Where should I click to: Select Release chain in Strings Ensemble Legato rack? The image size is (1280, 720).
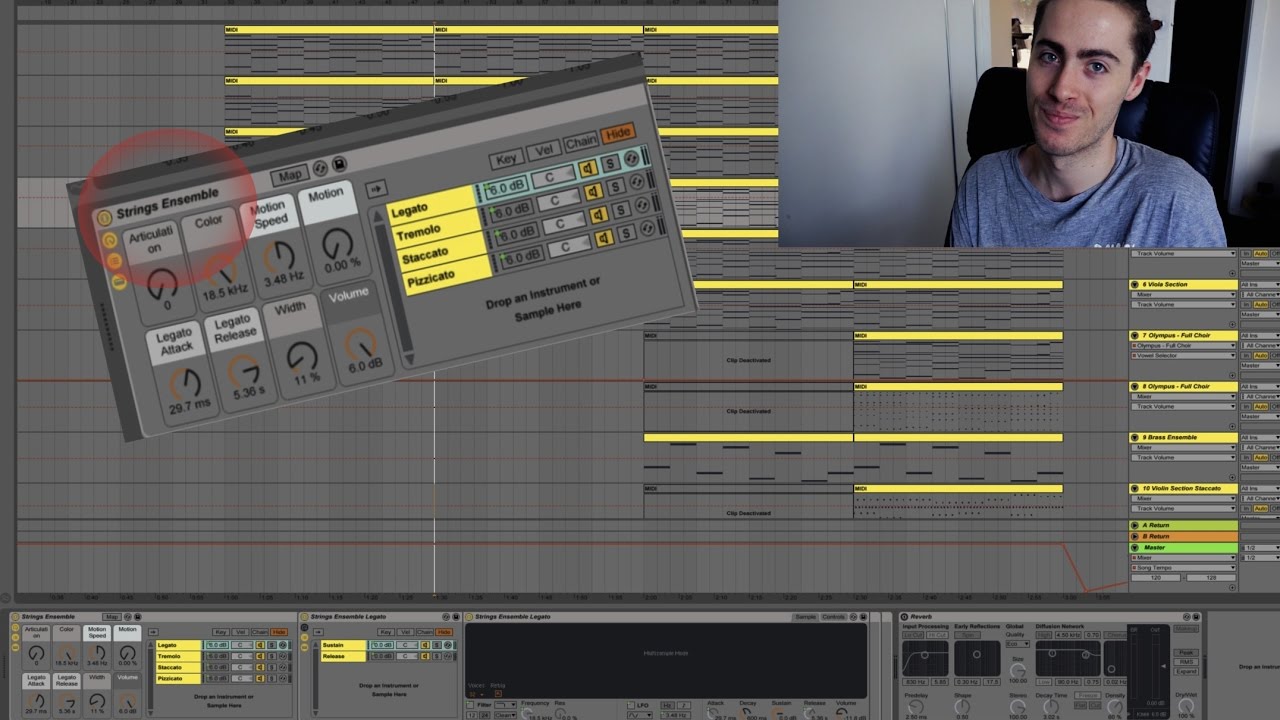click(343, 656)
